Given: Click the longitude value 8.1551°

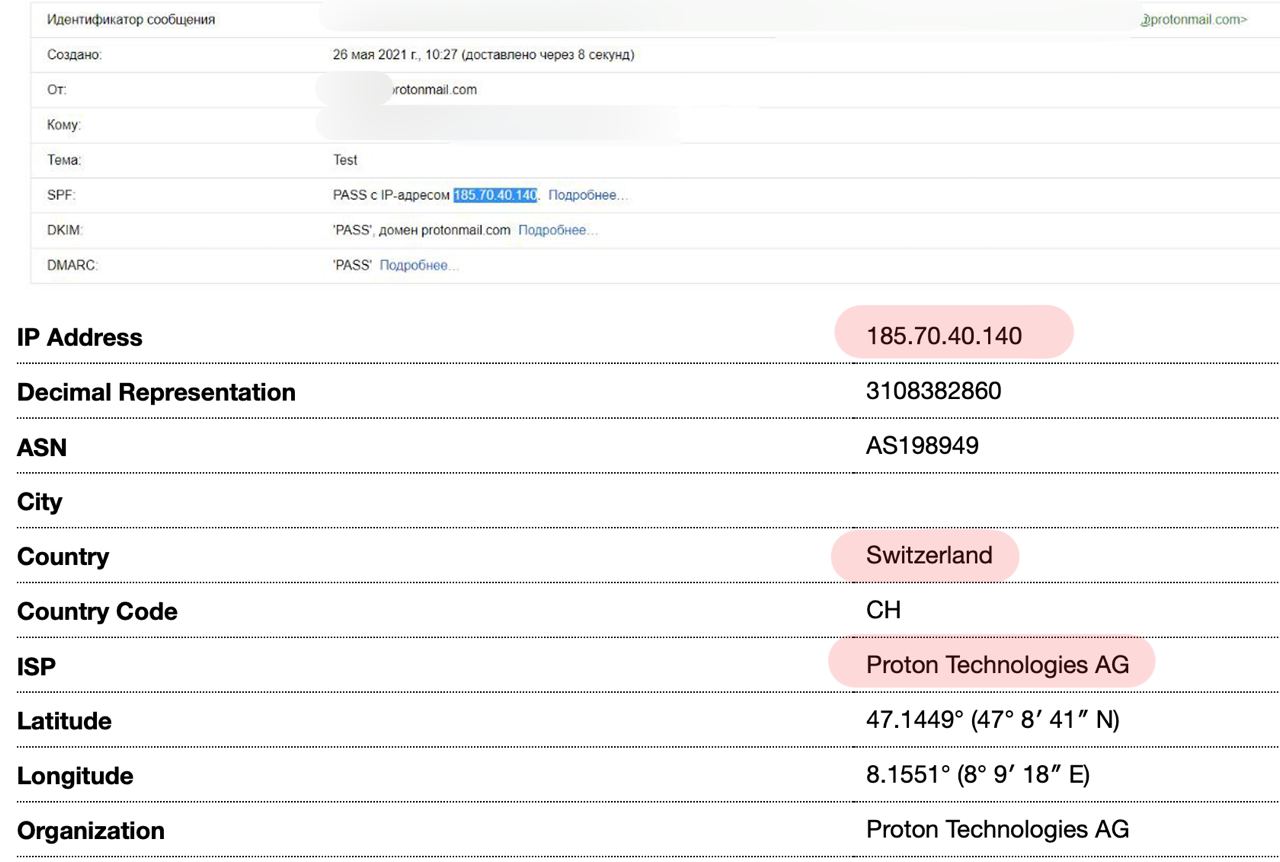Looking at the screenshot, I should tap(909, 774).
